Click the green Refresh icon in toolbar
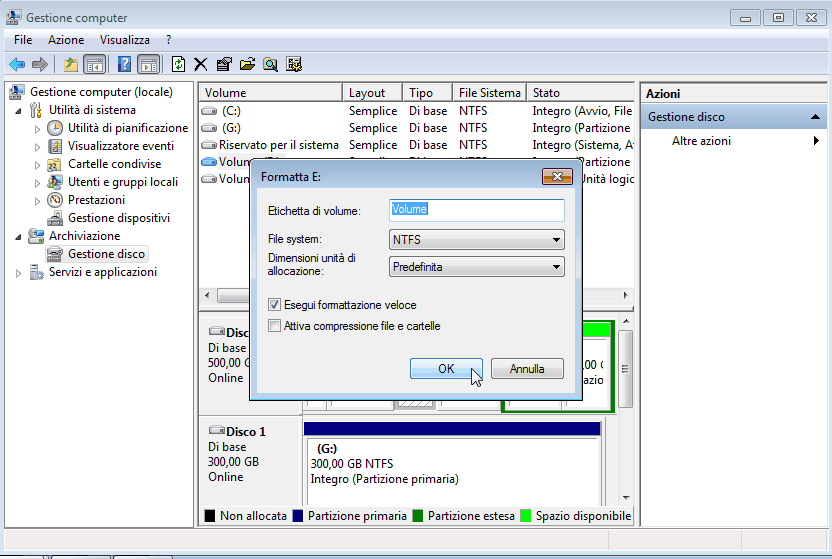 pos(178,64)
